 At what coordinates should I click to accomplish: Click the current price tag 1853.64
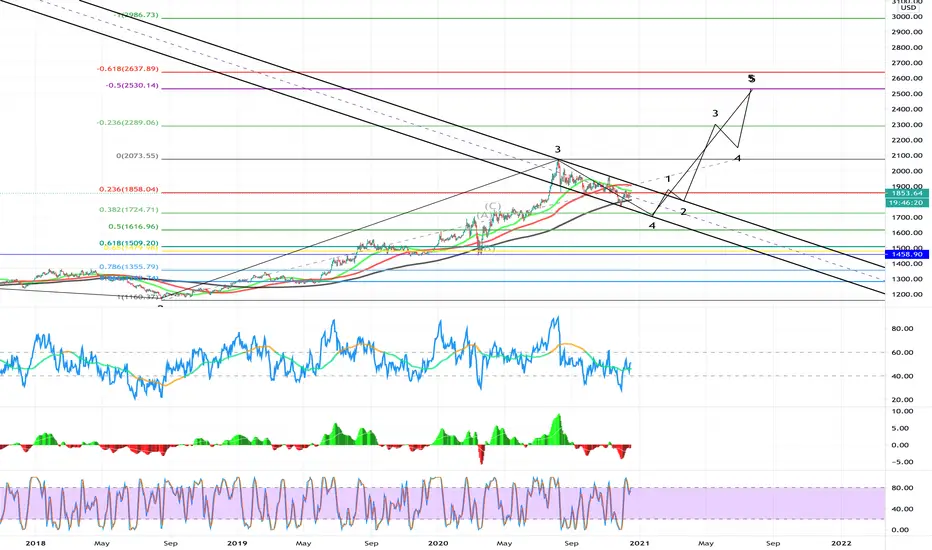906,193
